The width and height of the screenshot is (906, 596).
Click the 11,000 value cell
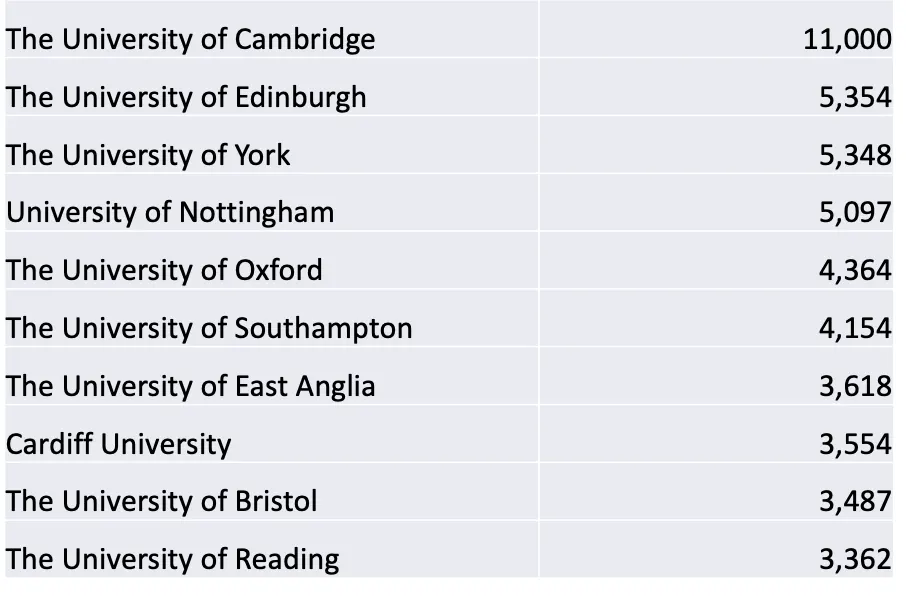click(x=716, y=29)
